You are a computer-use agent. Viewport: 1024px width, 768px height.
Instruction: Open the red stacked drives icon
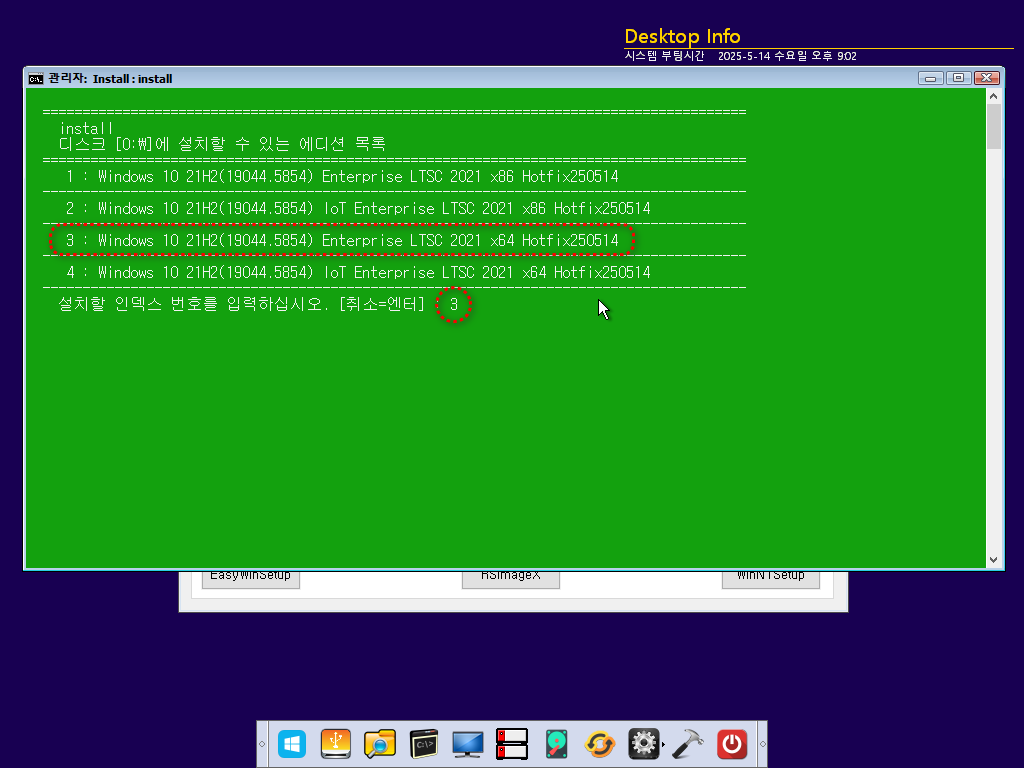(511, 744)
